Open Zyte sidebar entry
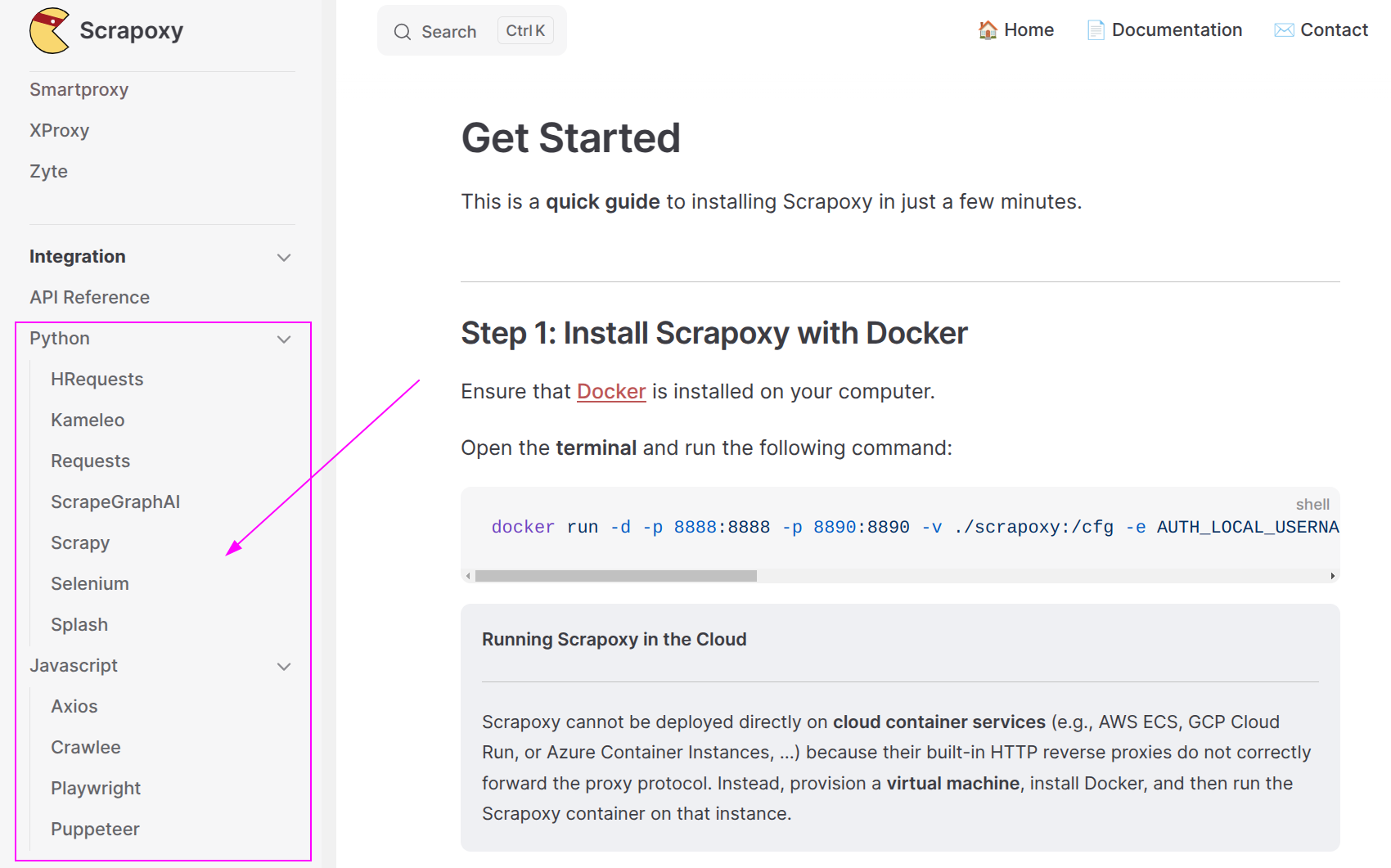1391x868 pixels. 48,172
